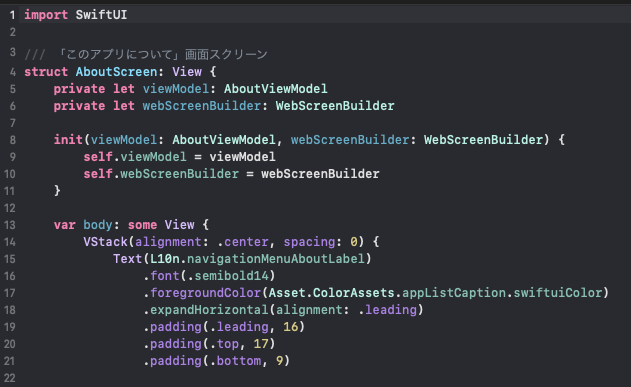Click 'spacing' argument label on line 14
Image resolution: width=631 pixels, height=387 pixels.
click(309, 242)
